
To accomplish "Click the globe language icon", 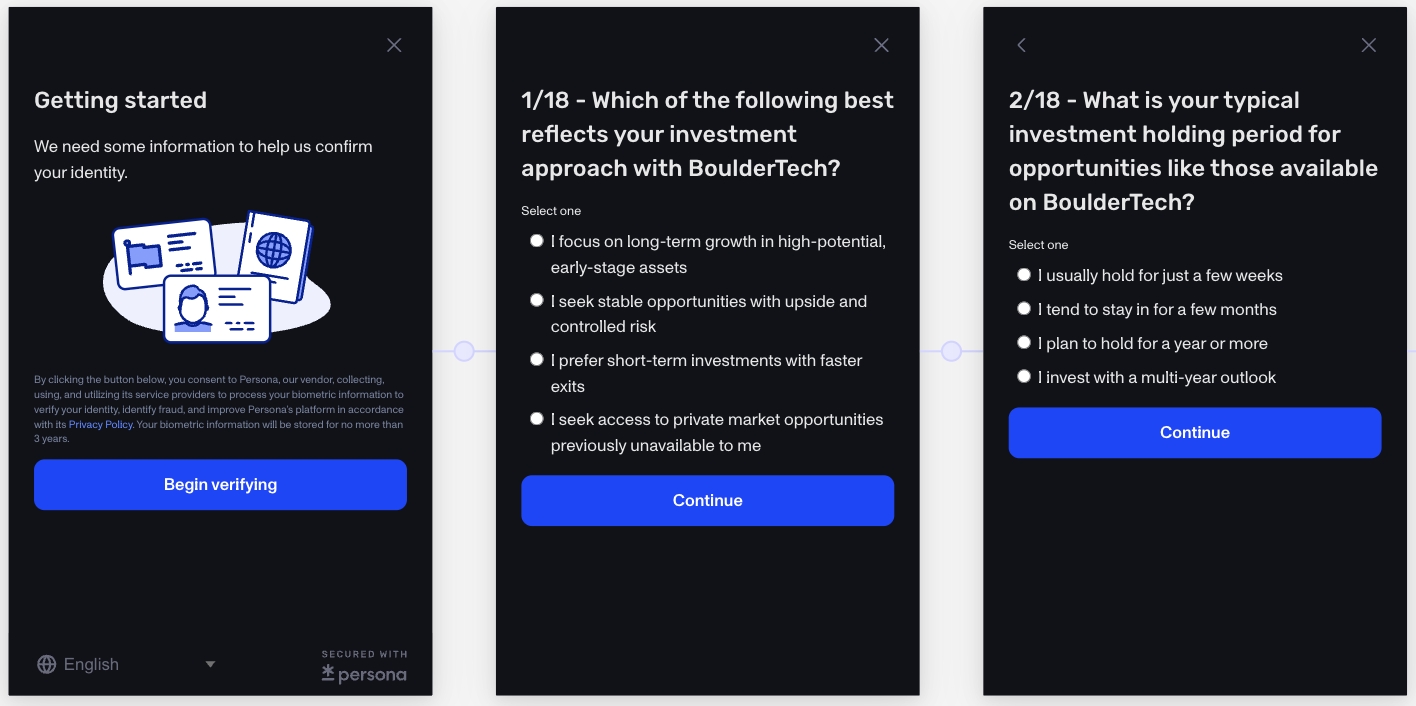I will pyautogui.click(x=46, y=664).
